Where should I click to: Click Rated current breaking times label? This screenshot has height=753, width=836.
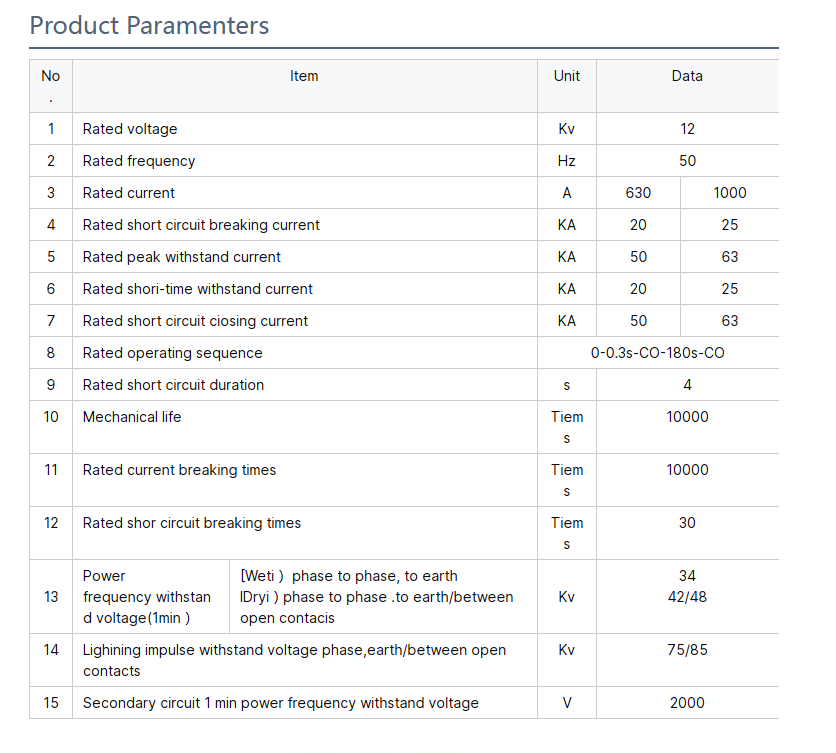(179, 470)
